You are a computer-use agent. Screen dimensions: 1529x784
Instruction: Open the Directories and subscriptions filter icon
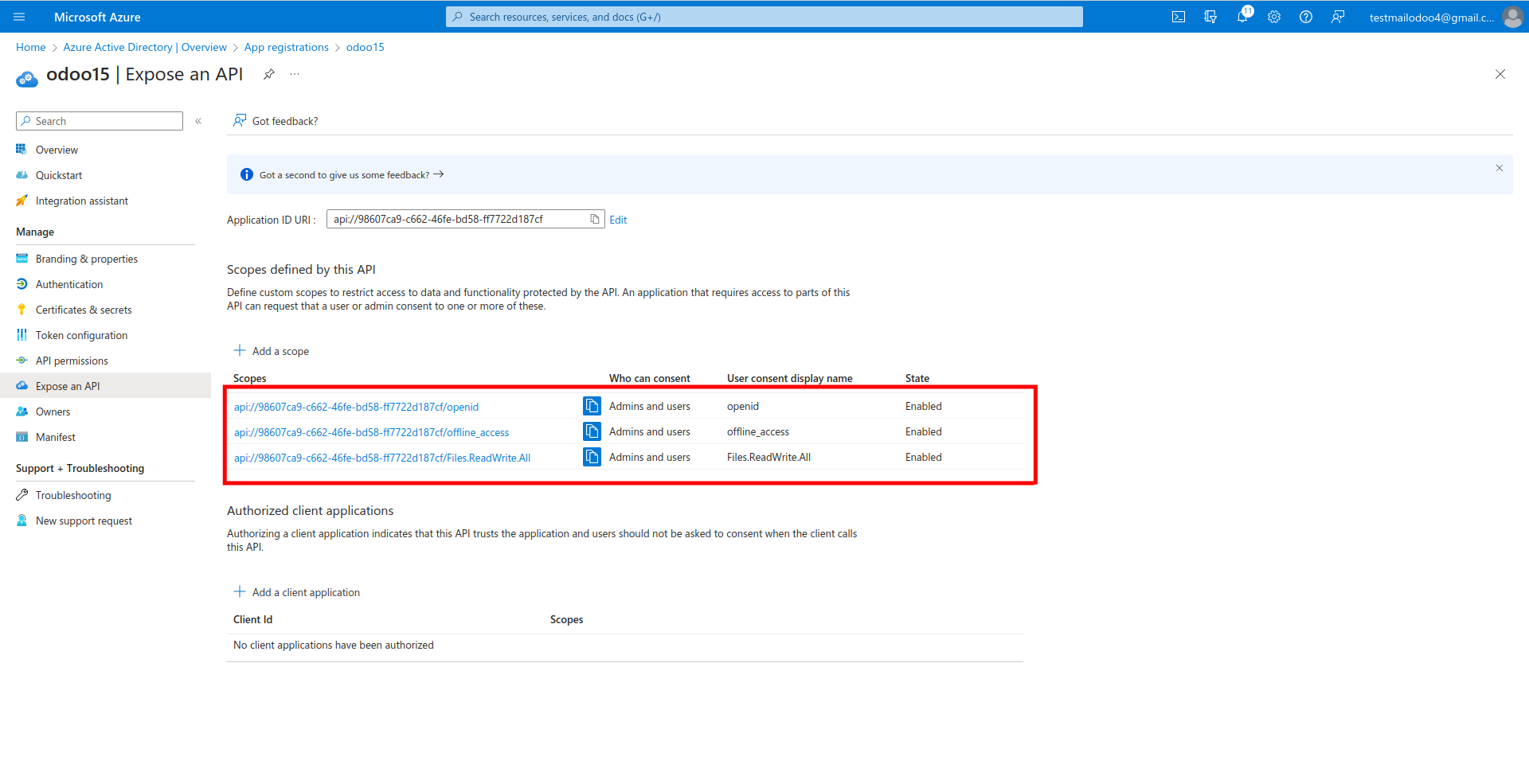coord(1210,17)
